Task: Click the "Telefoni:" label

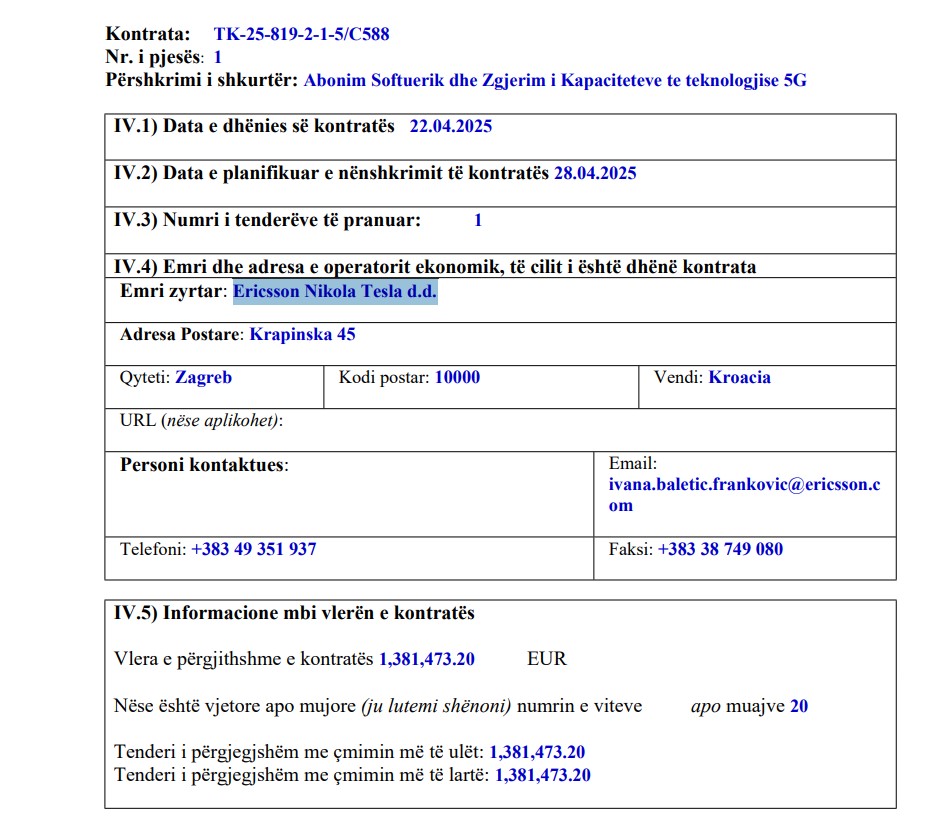Action: click(153, 549)
